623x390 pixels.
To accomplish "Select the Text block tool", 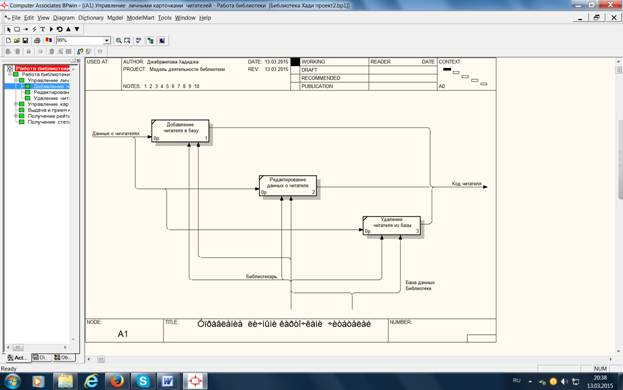I will (x=43, y=29).
